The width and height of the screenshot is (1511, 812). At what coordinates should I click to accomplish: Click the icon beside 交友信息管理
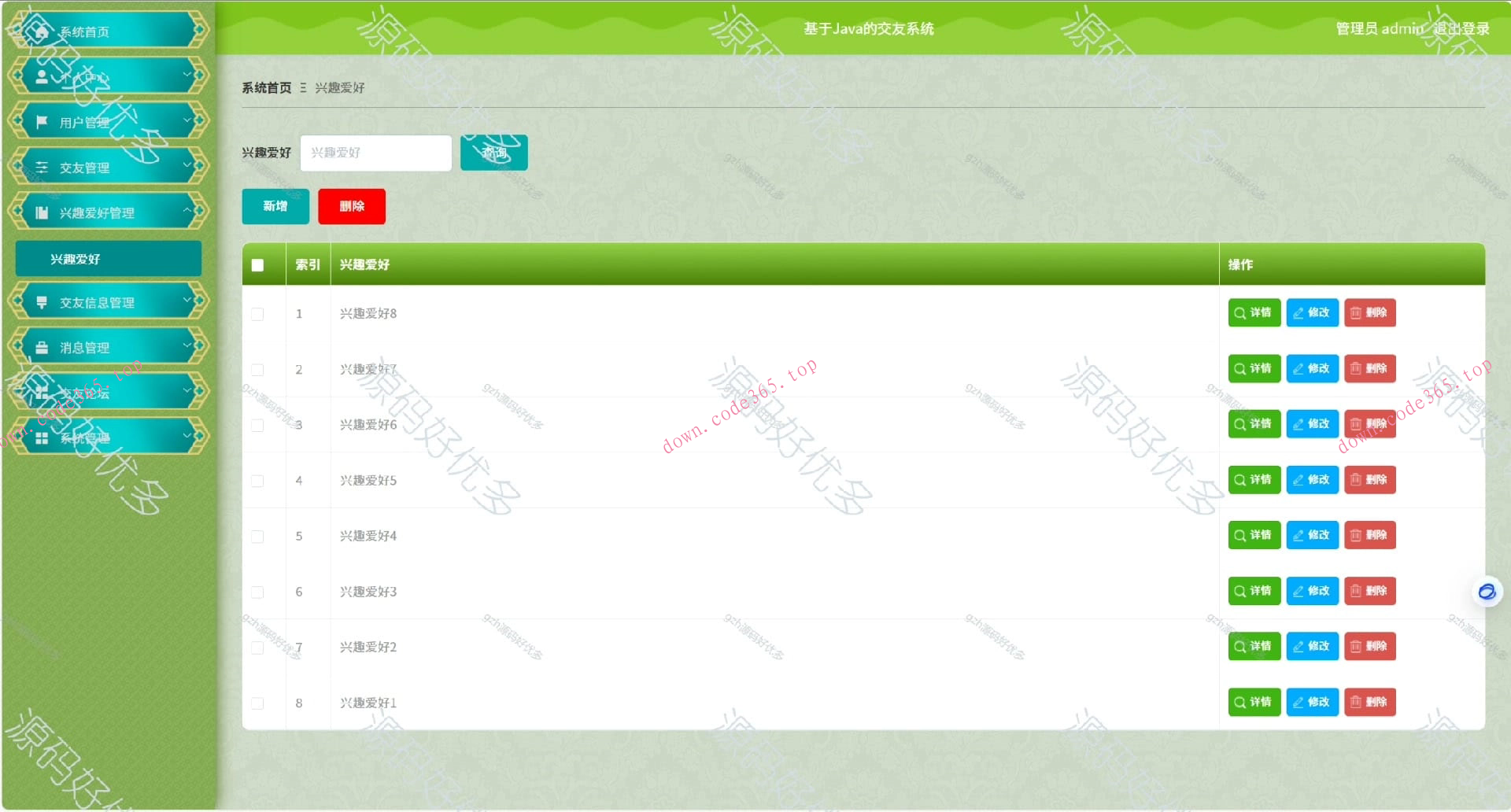click(x=42, y=302)
